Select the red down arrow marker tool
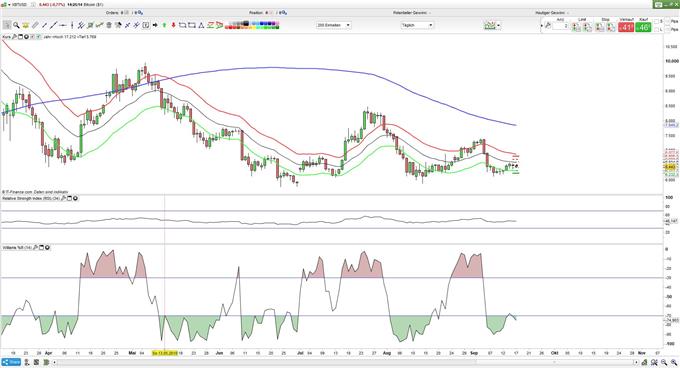 click(173, 25)
